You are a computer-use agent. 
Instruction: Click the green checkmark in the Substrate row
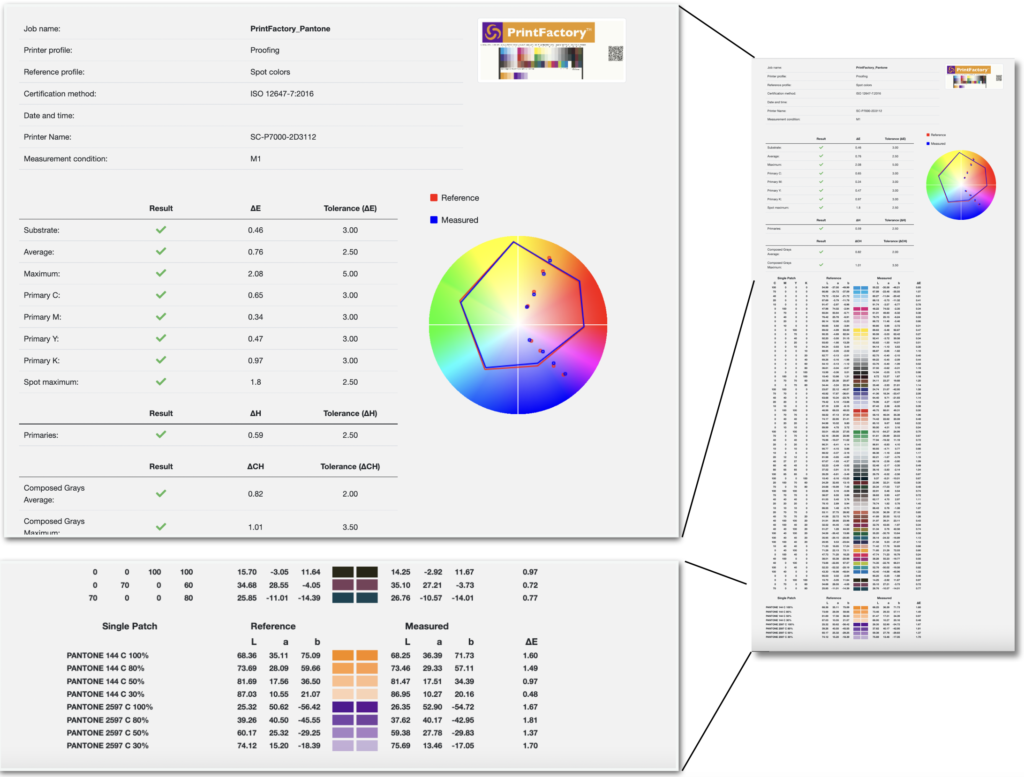(x=161, y=230)
